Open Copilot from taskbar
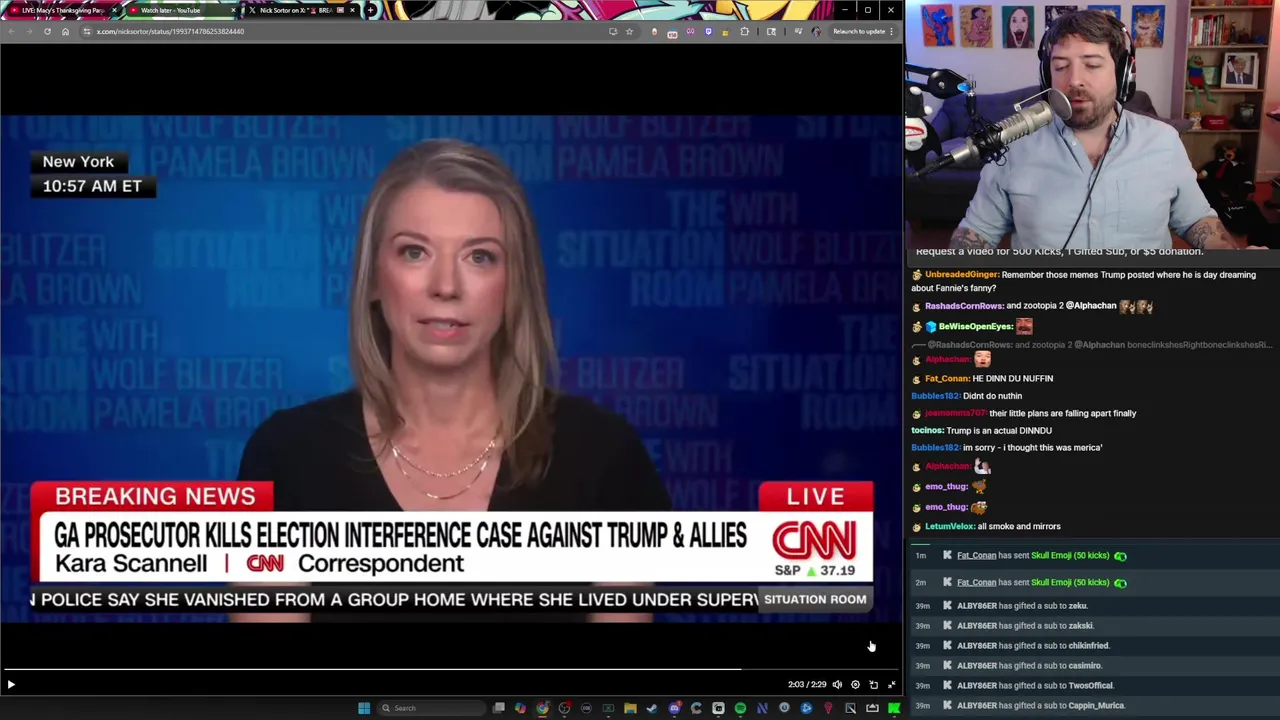The height and width of the screenshot is (720, 1280). 520,708
